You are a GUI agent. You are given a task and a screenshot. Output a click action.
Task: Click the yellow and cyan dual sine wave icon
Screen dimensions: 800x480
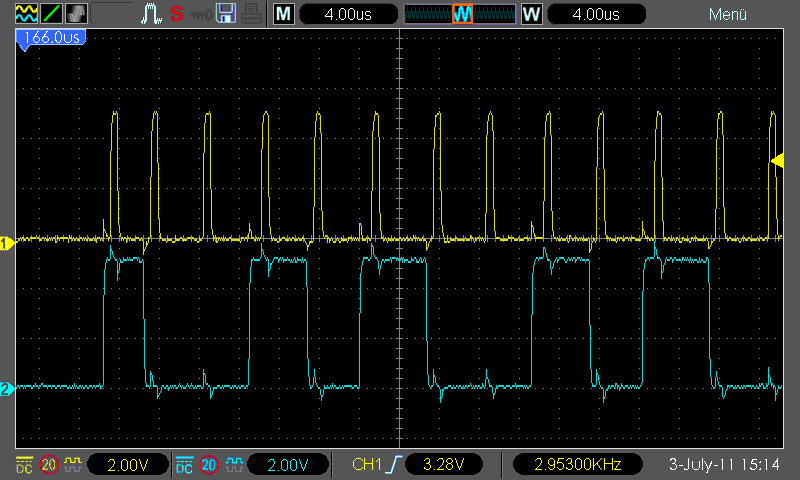coord(26,14)
